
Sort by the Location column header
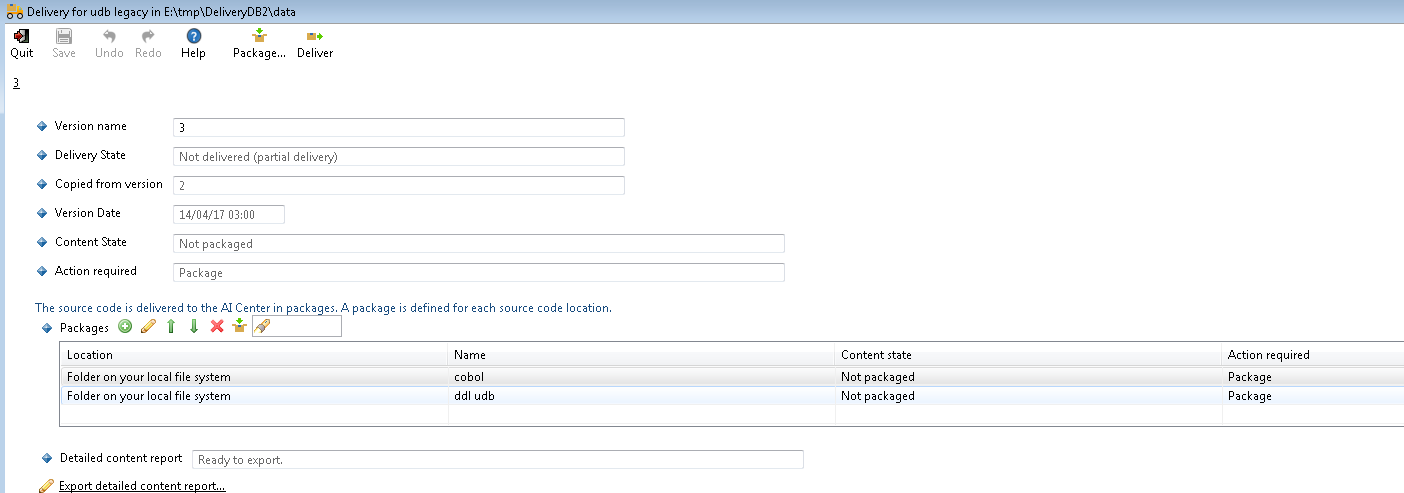coord(254,355)
